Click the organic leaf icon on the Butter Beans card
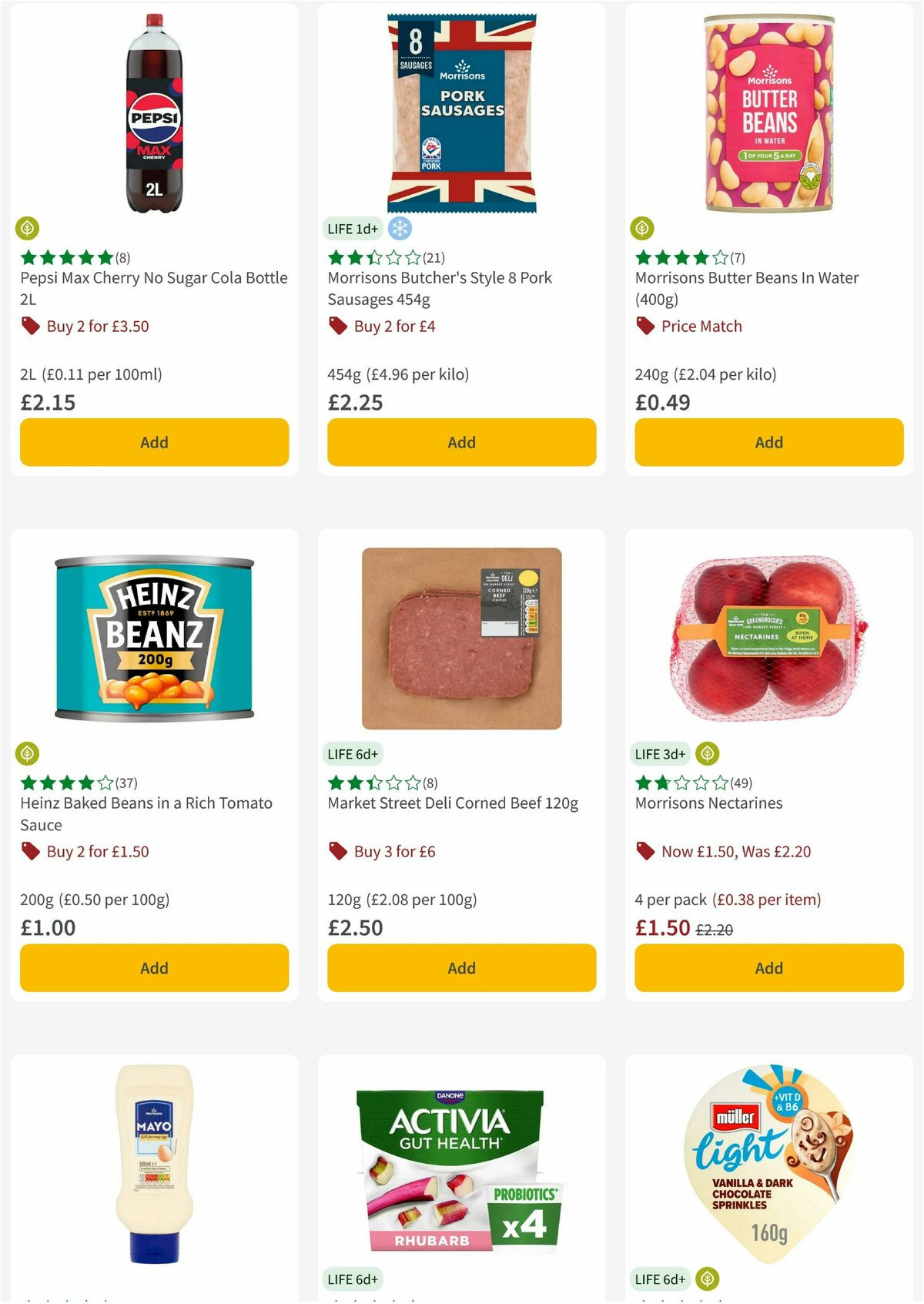The width and height of the screenshot is (924, 1304). (644, 229)
